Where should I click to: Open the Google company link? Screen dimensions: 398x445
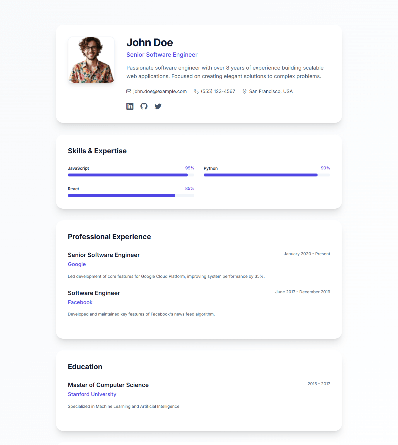coord(77,264)
